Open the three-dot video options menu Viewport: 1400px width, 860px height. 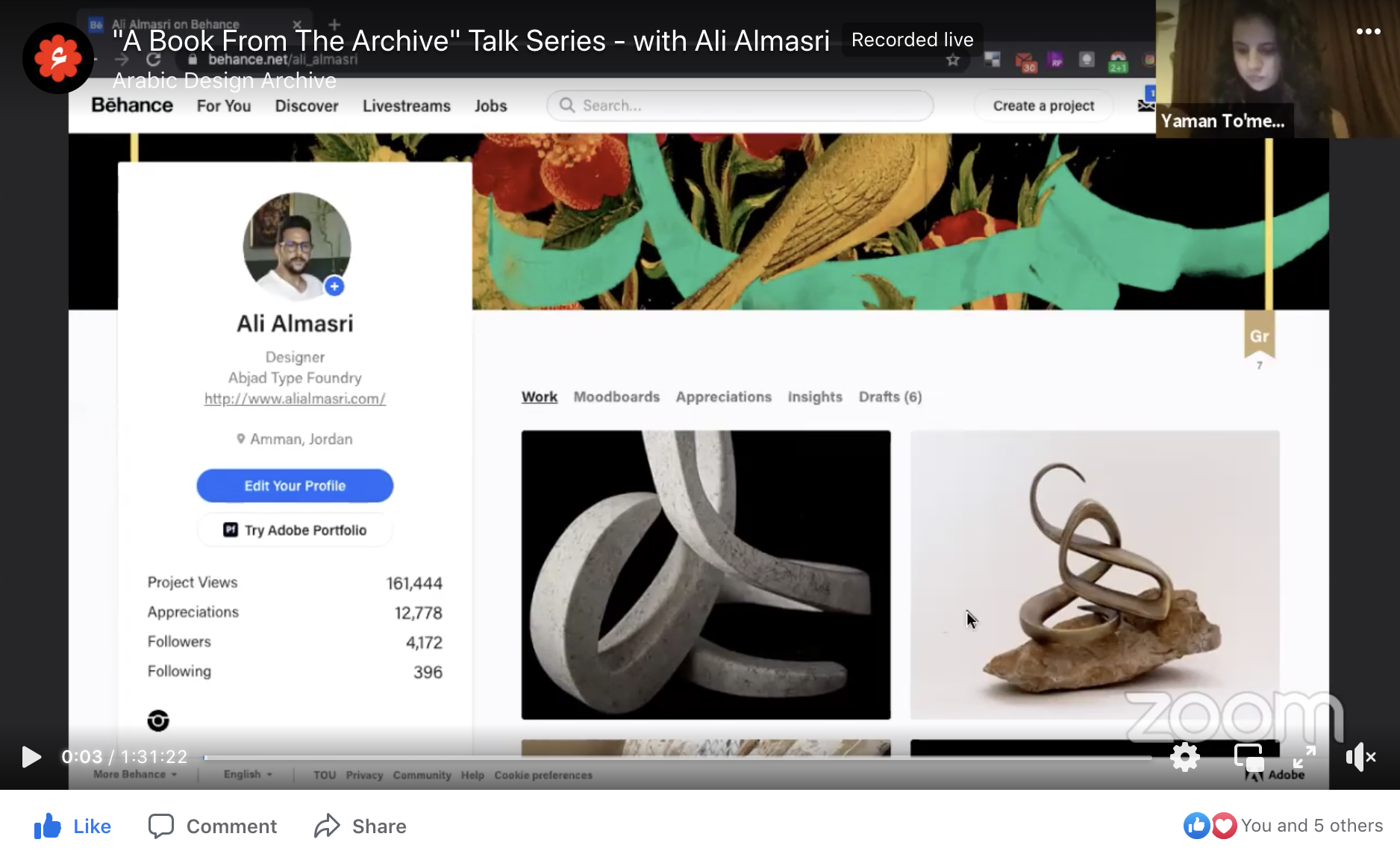(1368, 31)
